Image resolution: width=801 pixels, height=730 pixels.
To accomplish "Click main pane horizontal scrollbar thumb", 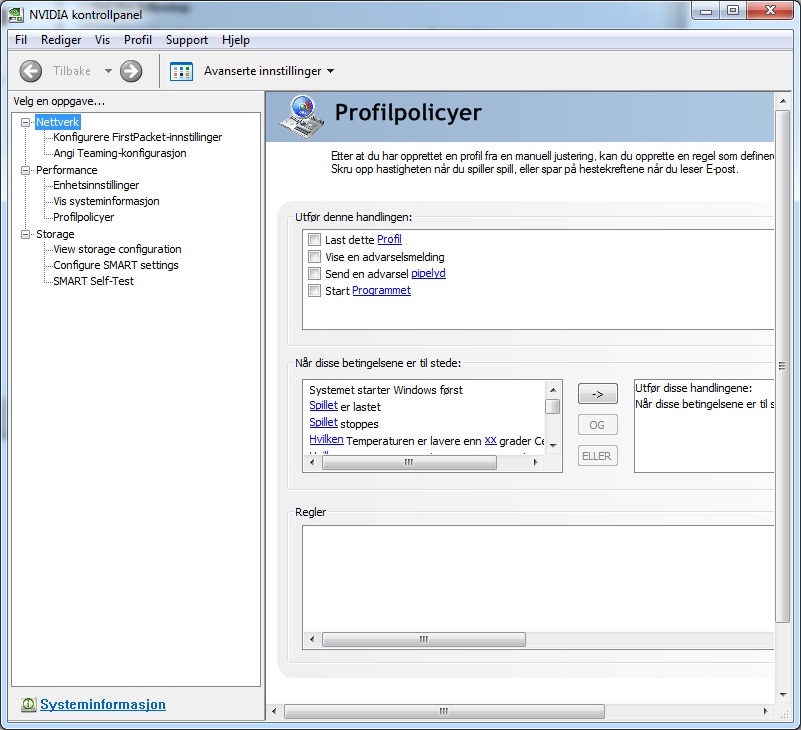I will pos(444,711).
